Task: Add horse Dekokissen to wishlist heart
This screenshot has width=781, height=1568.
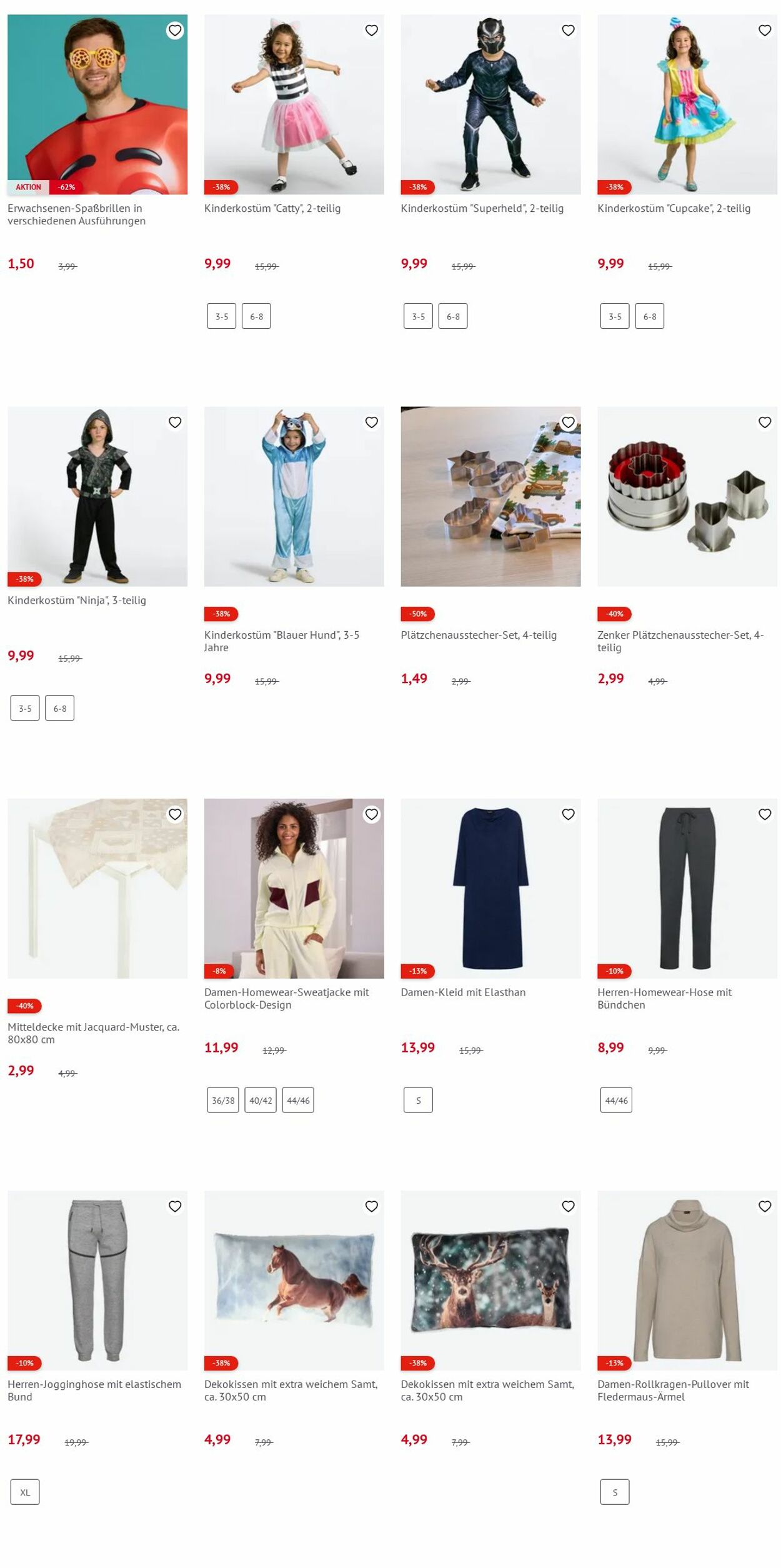Action: coord(372,1206)
